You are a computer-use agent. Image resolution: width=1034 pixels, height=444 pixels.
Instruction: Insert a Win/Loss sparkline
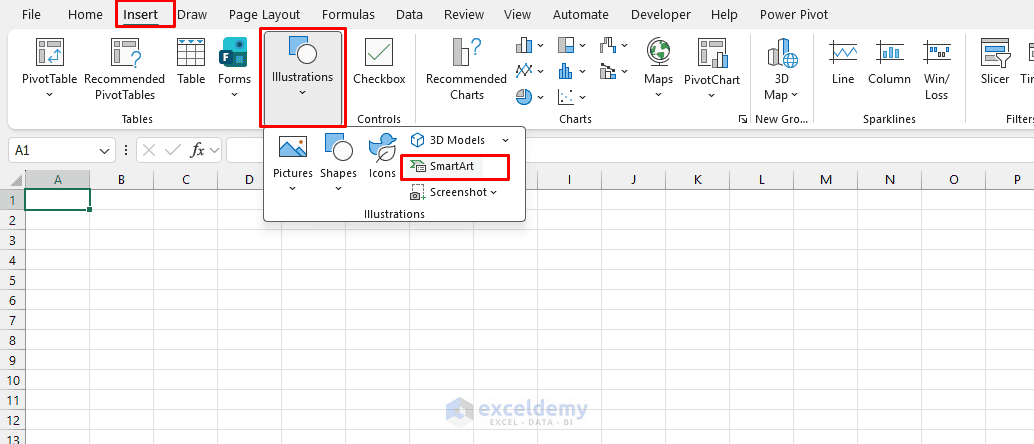tap(936, 68)
